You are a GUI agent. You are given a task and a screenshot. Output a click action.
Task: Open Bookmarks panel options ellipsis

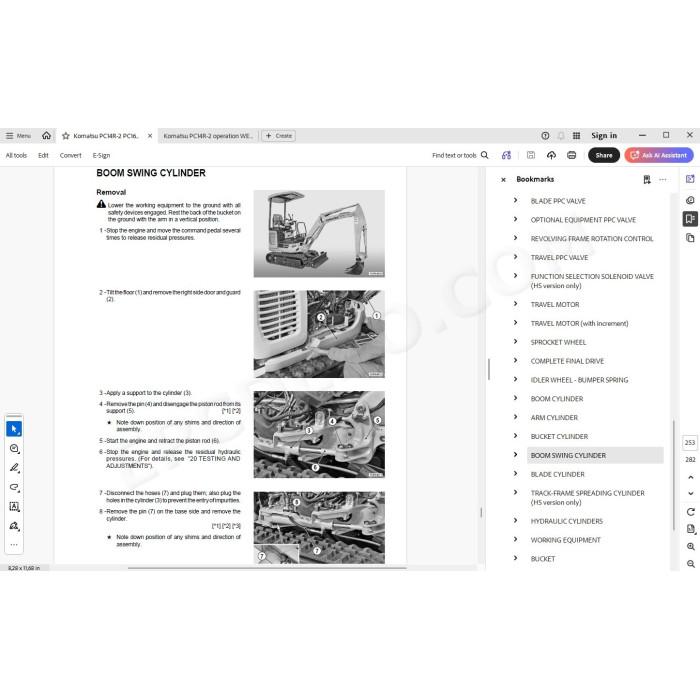click(x=662, y=179)
